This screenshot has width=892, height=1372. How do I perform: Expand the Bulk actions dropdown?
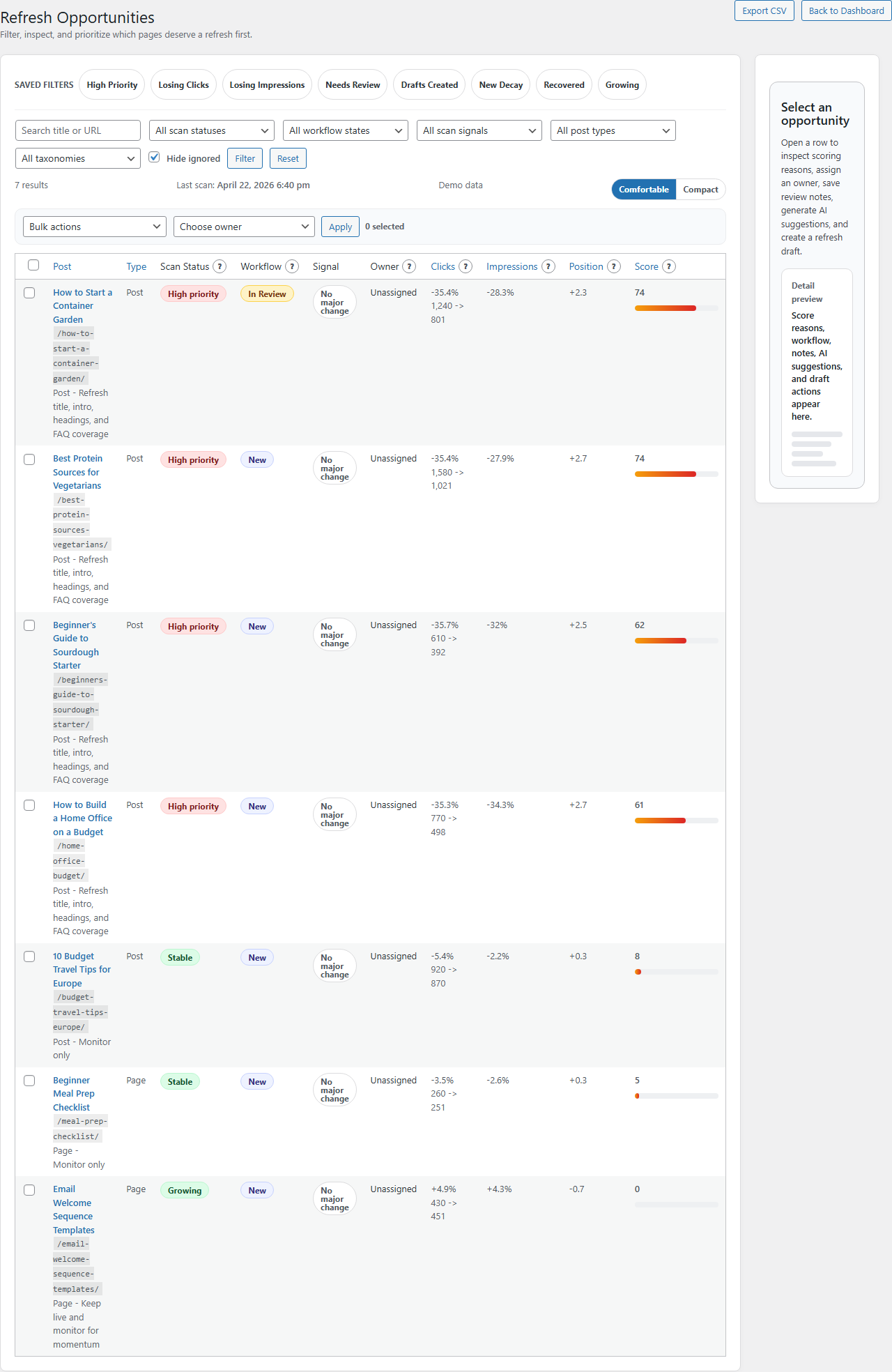pyautogui.click(x=95, y=227)
